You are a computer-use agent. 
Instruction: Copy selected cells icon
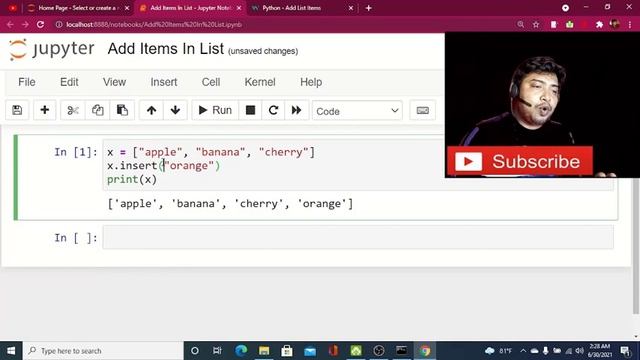(x=98, y=110)
